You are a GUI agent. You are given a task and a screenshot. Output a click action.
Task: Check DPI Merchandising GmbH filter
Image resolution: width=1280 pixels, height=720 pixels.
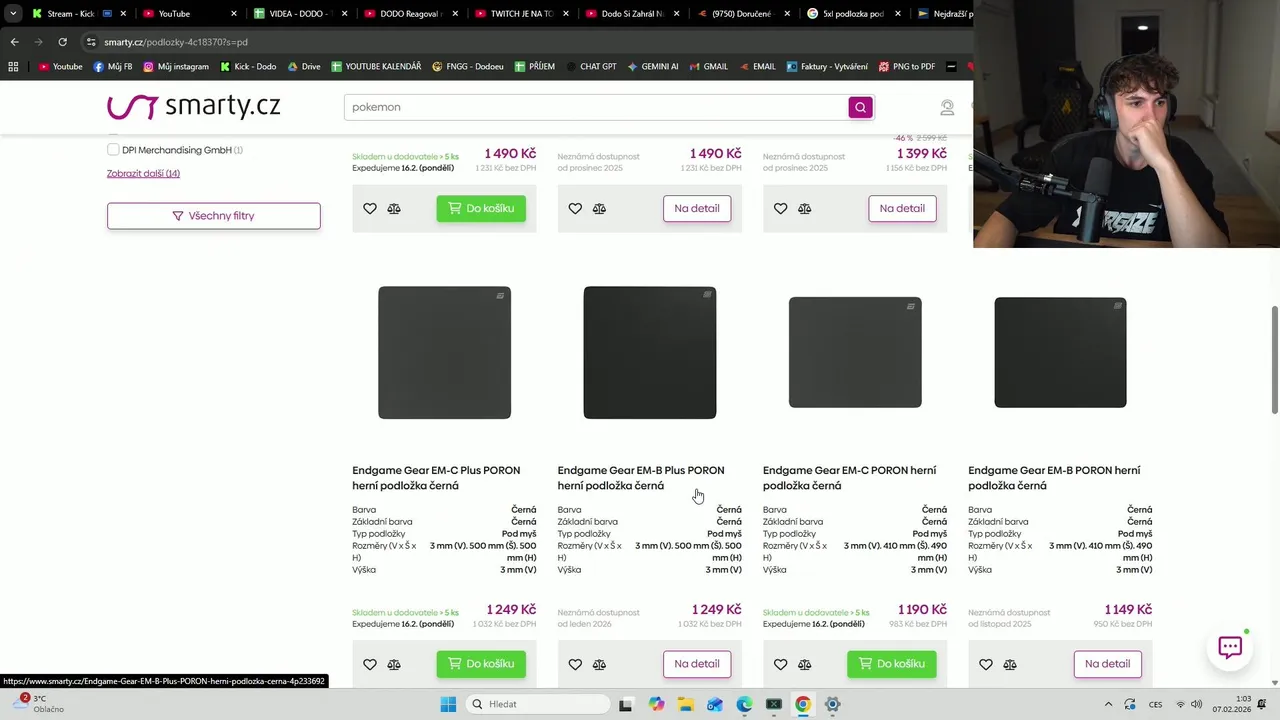(113, 150)
